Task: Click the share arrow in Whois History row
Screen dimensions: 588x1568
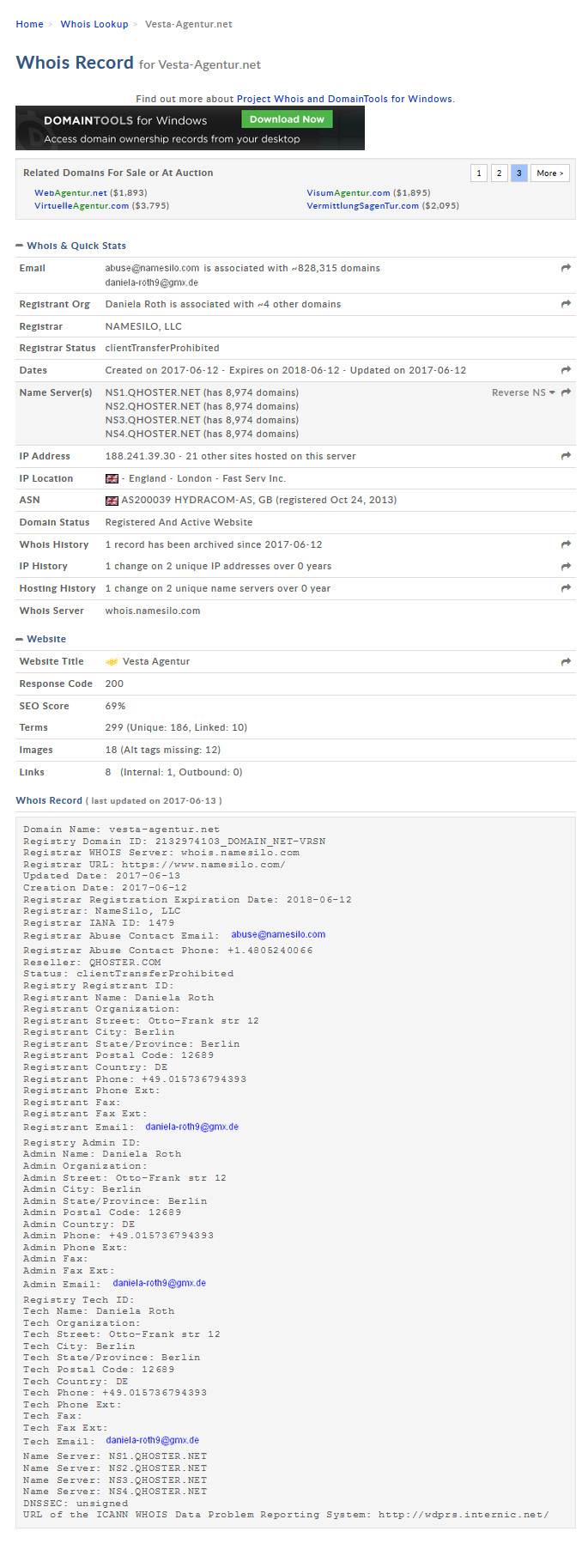Action: (x=566, y=545)
